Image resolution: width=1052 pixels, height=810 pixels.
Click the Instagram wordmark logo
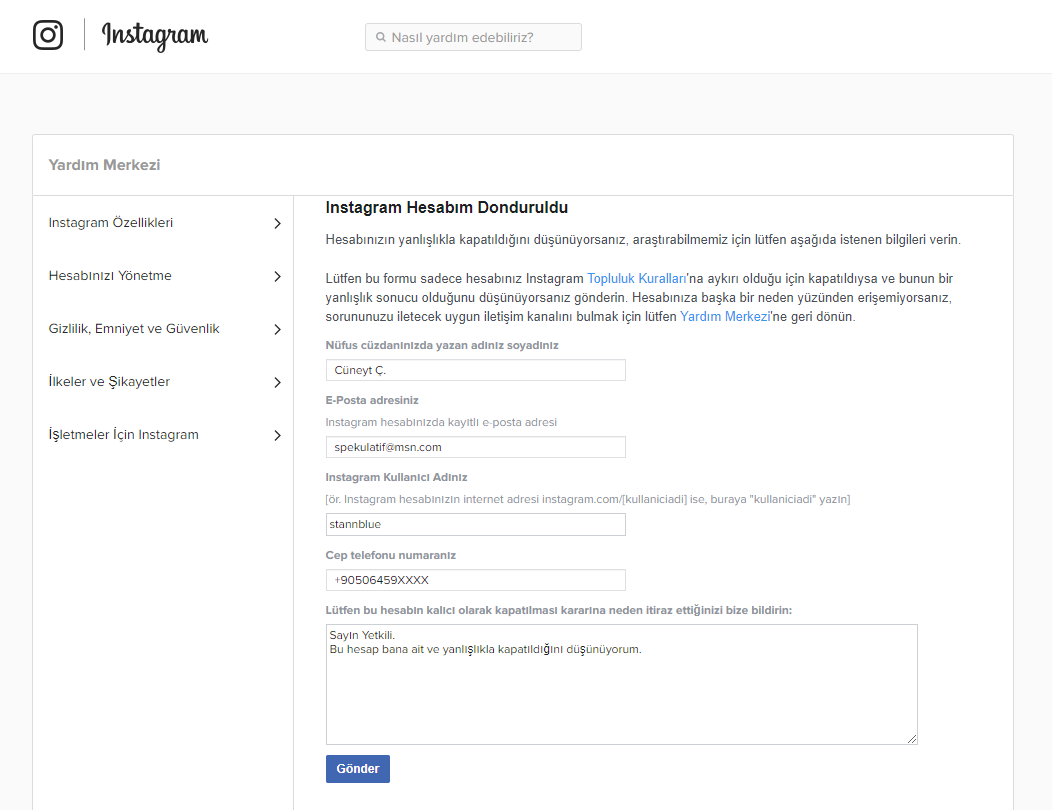click(155, 36)
